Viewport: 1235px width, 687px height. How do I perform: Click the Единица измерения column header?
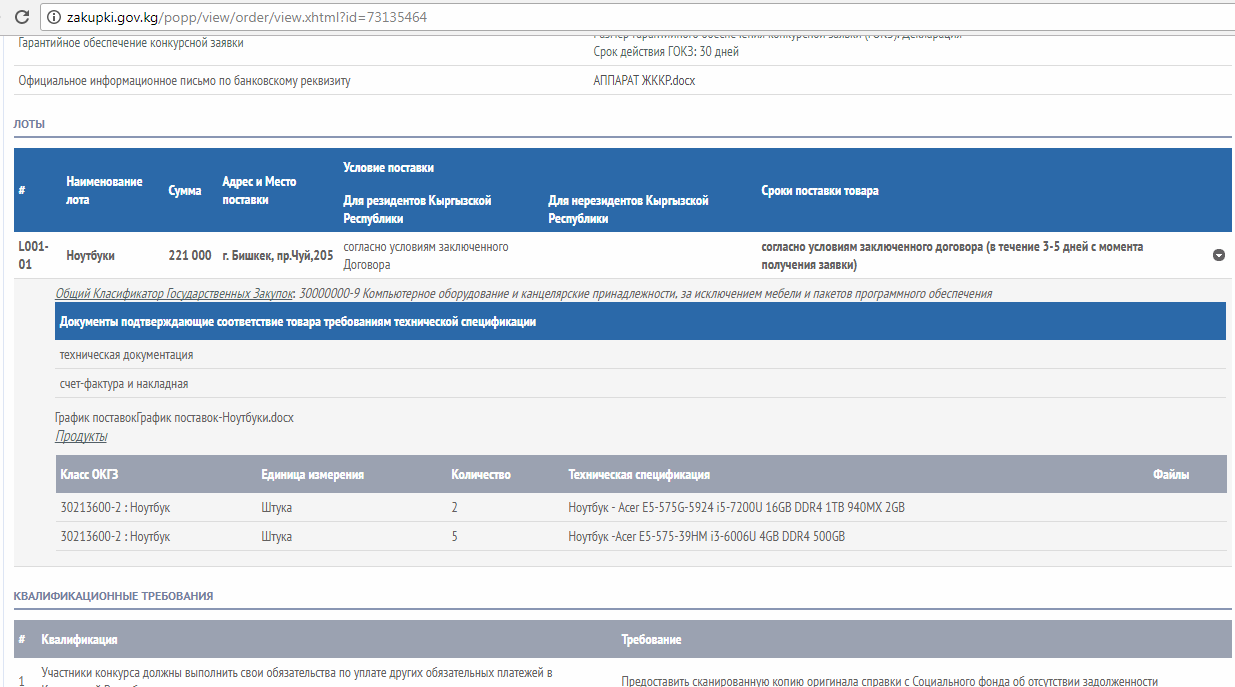[x=312, y=474]
